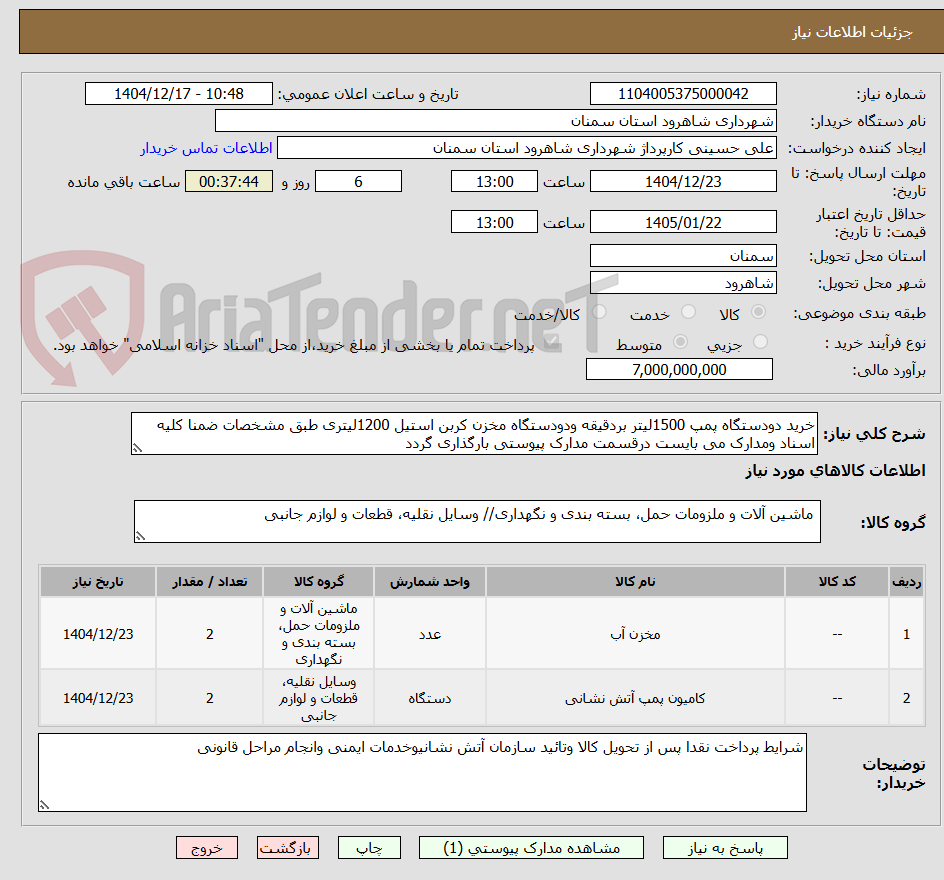The width and height of the screenshot is (944, 880).
Task: Toggle the Islamic treasury payment checkbox
Action: [550, 343]
